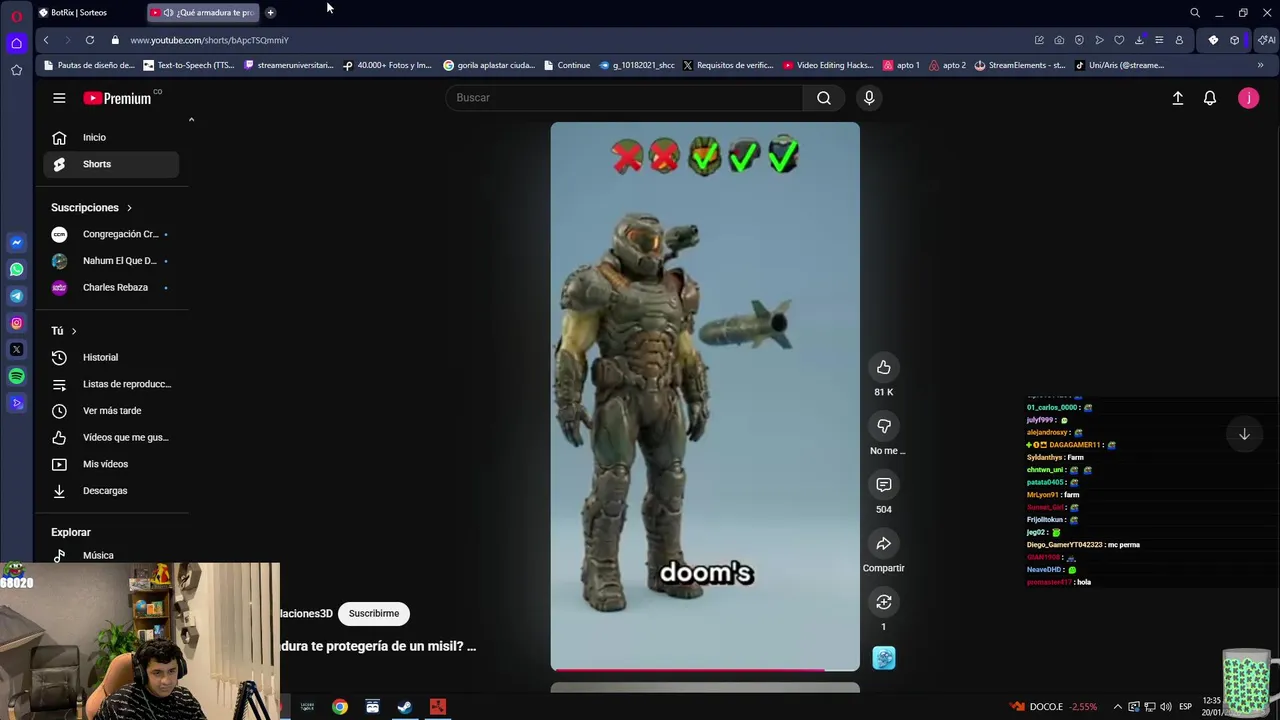The width and height of the screenshot is (1280, 720).
Task: Open X Twitter in Opera sidebar
Action: click(x=16, y=350)
